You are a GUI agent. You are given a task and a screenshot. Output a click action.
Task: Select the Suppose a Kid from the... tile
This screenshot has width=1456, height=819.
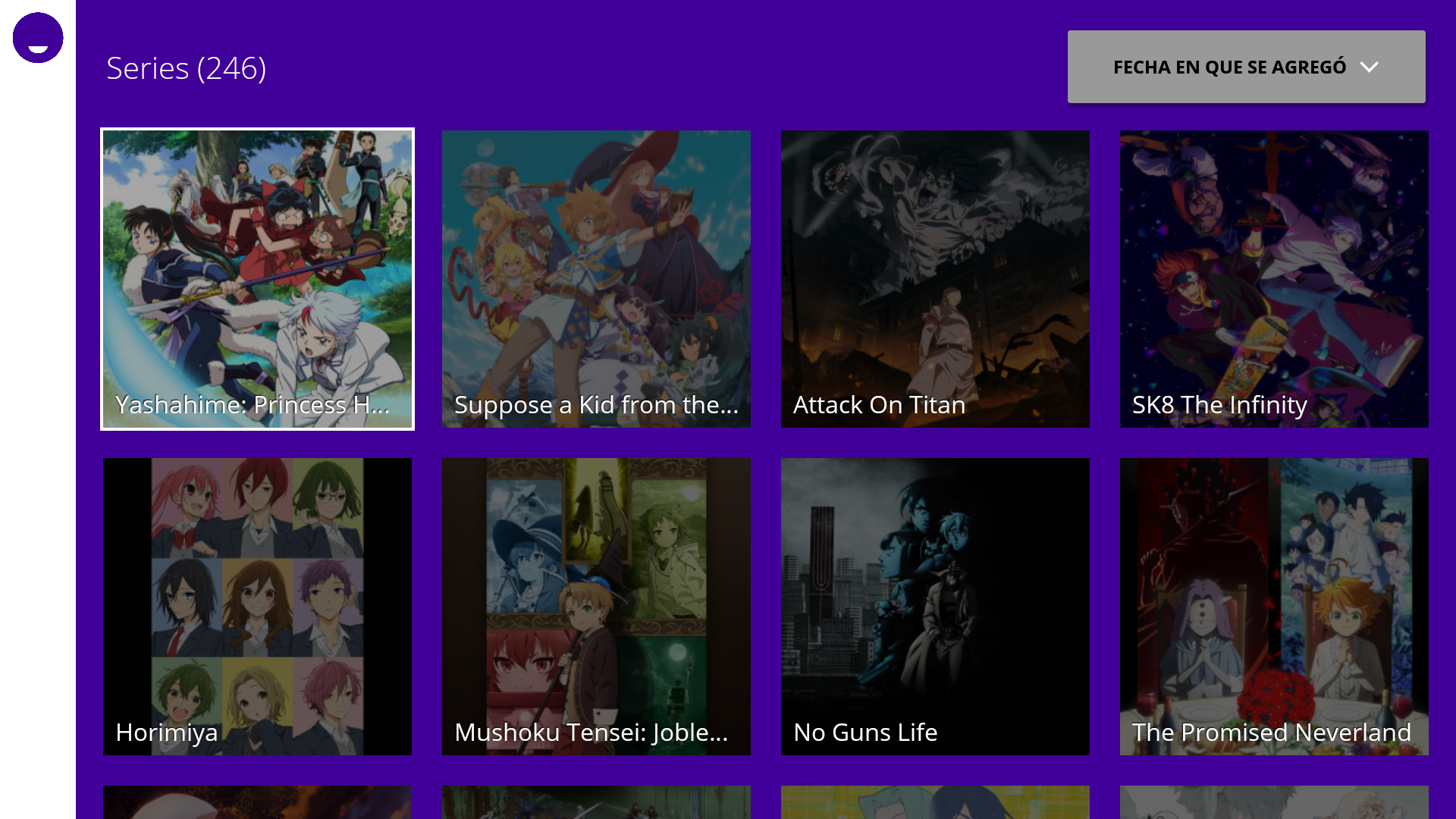pos(596,279)
